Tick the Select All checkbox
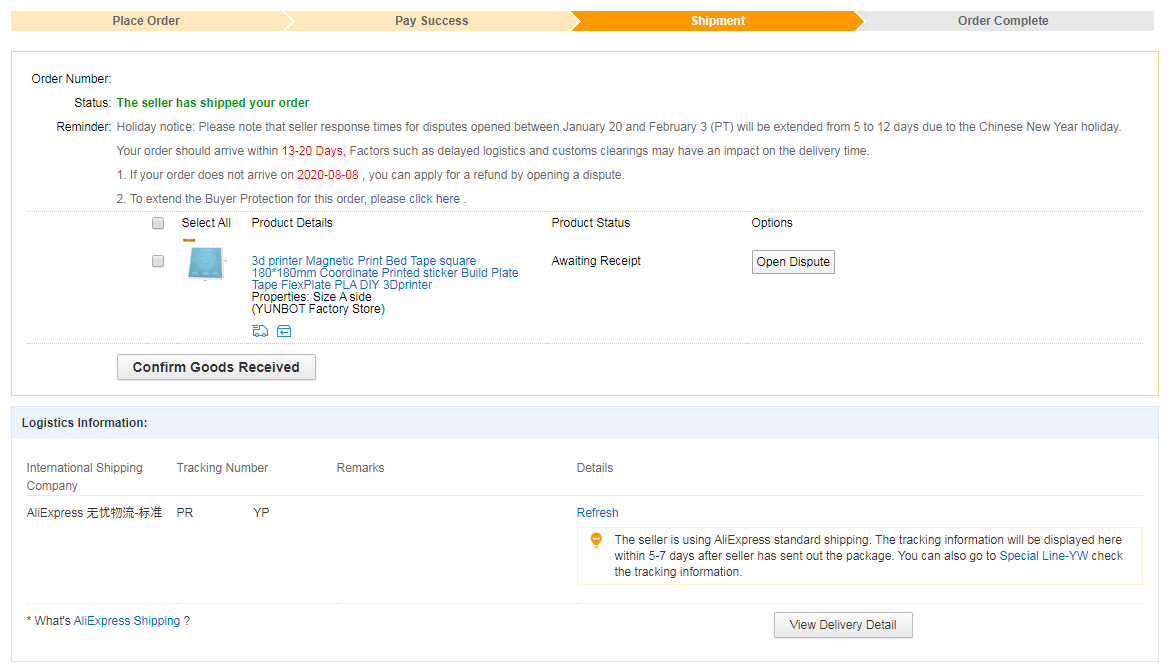The image size is (1168, 666). [x=158, y=223]
